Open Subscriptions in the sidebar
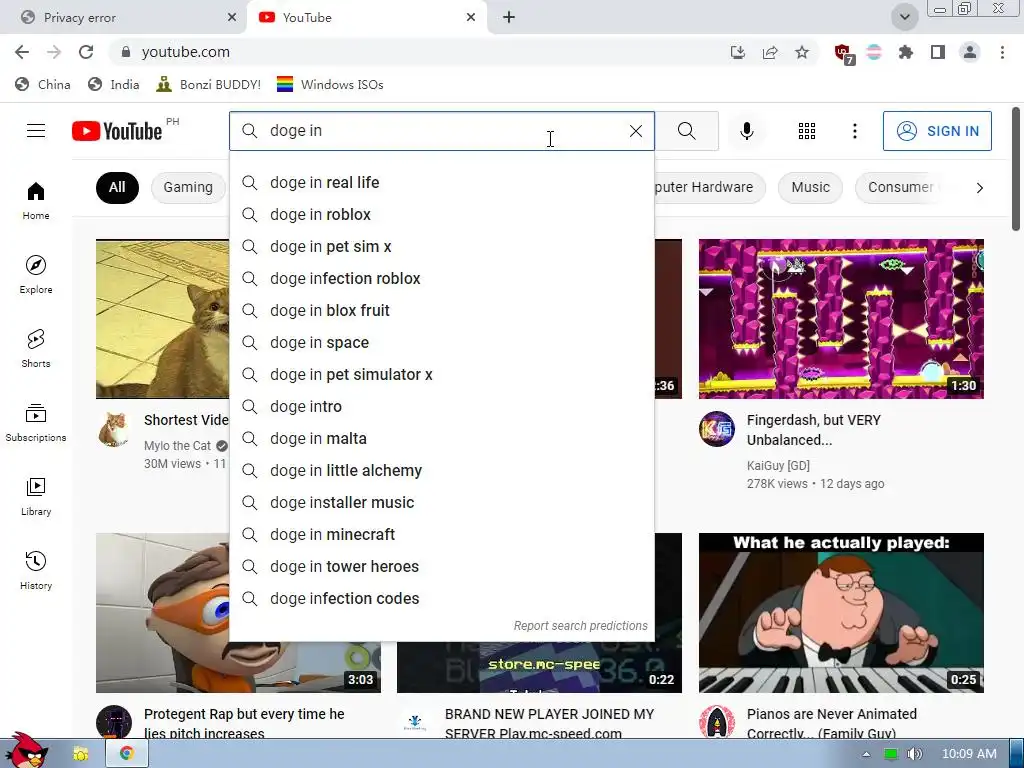The image size is (1024, 768). click(36, 423)
